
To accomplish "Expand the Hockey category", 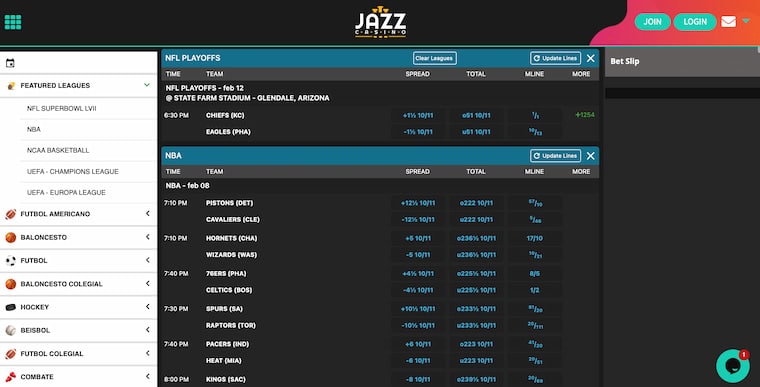I will [148, 306].
